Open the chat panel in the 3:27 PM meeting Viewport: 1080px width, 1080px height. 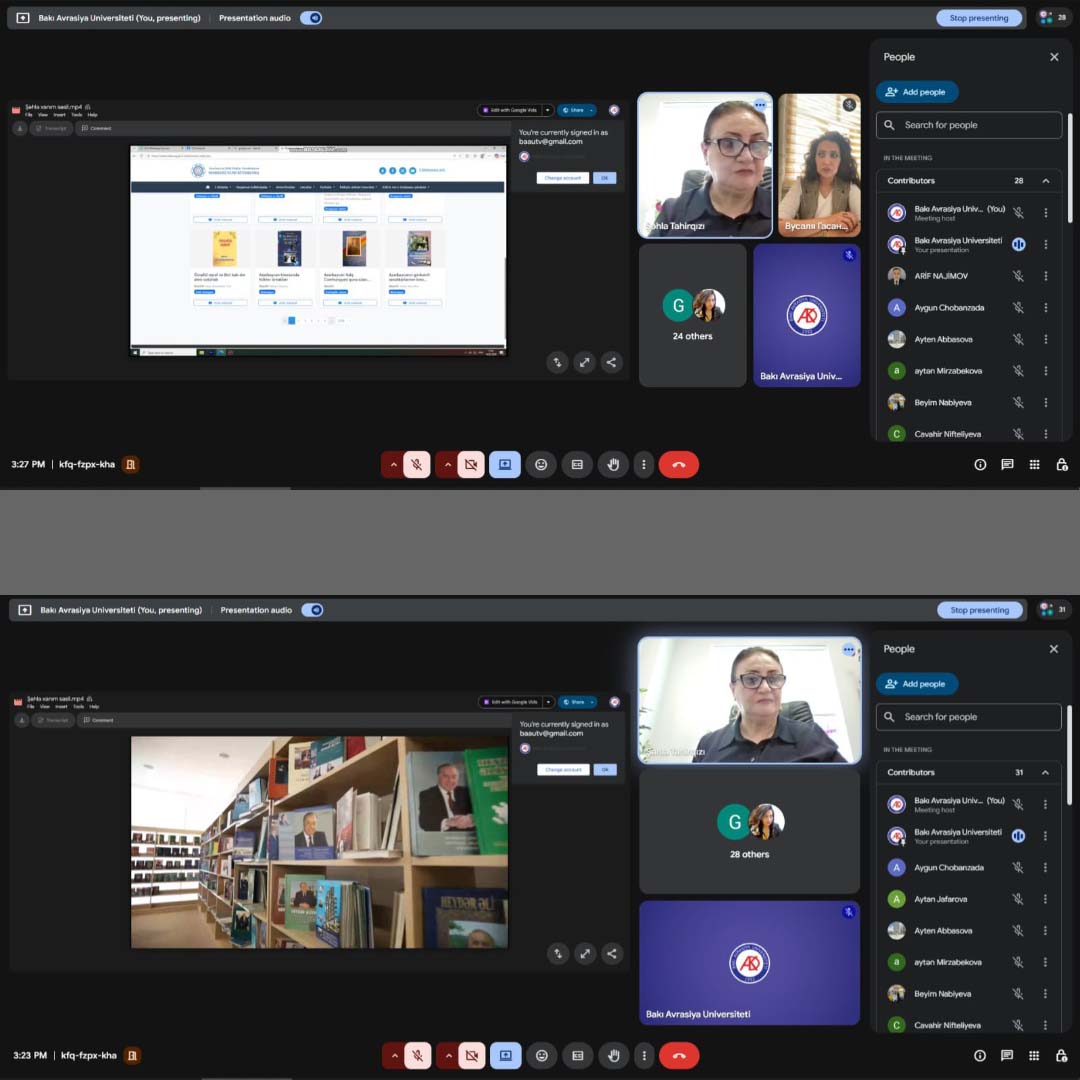tap(1007, 464)
